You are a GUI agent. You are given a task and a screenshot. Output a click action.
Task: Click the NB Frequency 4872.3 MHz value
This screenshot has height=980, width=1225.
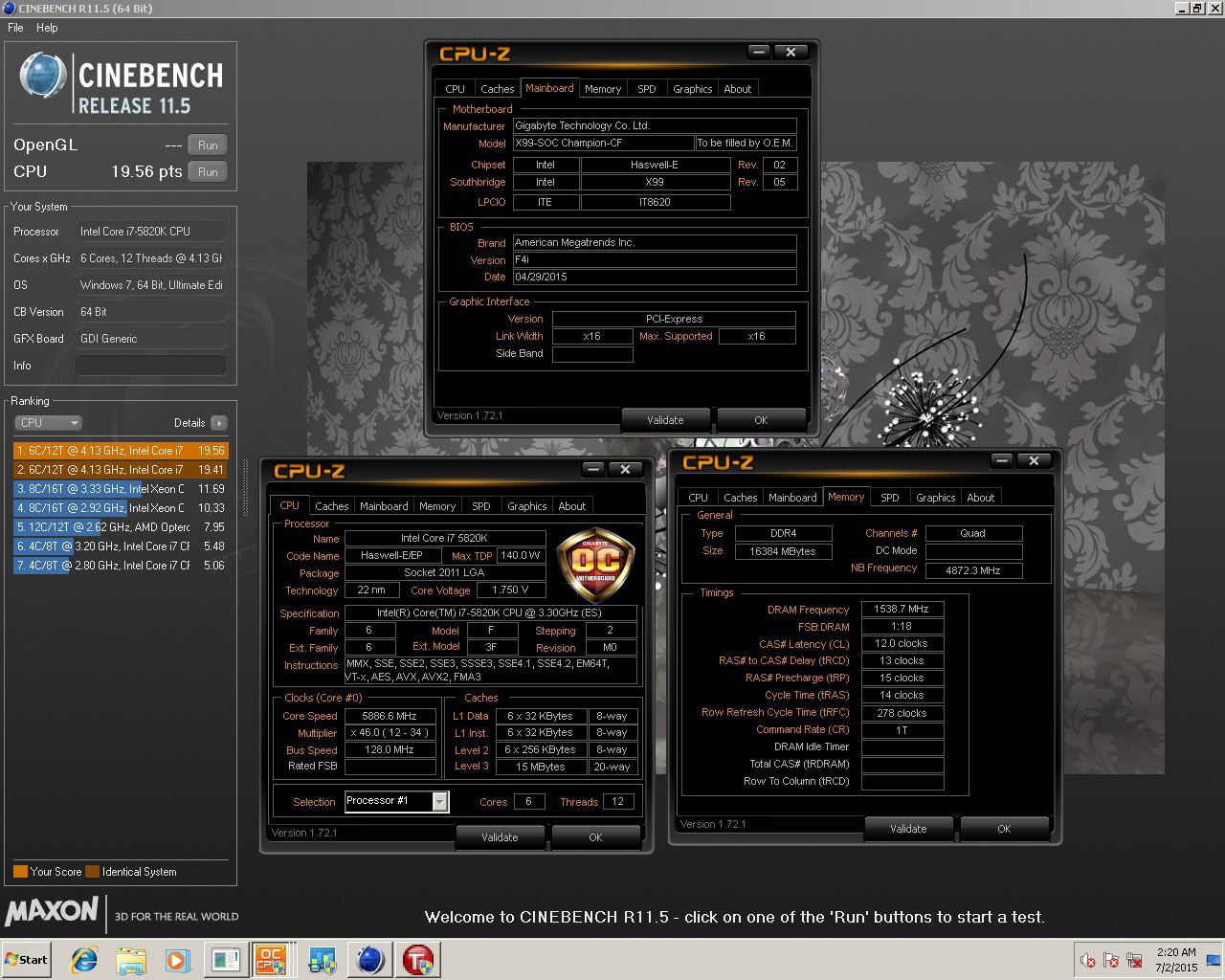pos(973,570)
